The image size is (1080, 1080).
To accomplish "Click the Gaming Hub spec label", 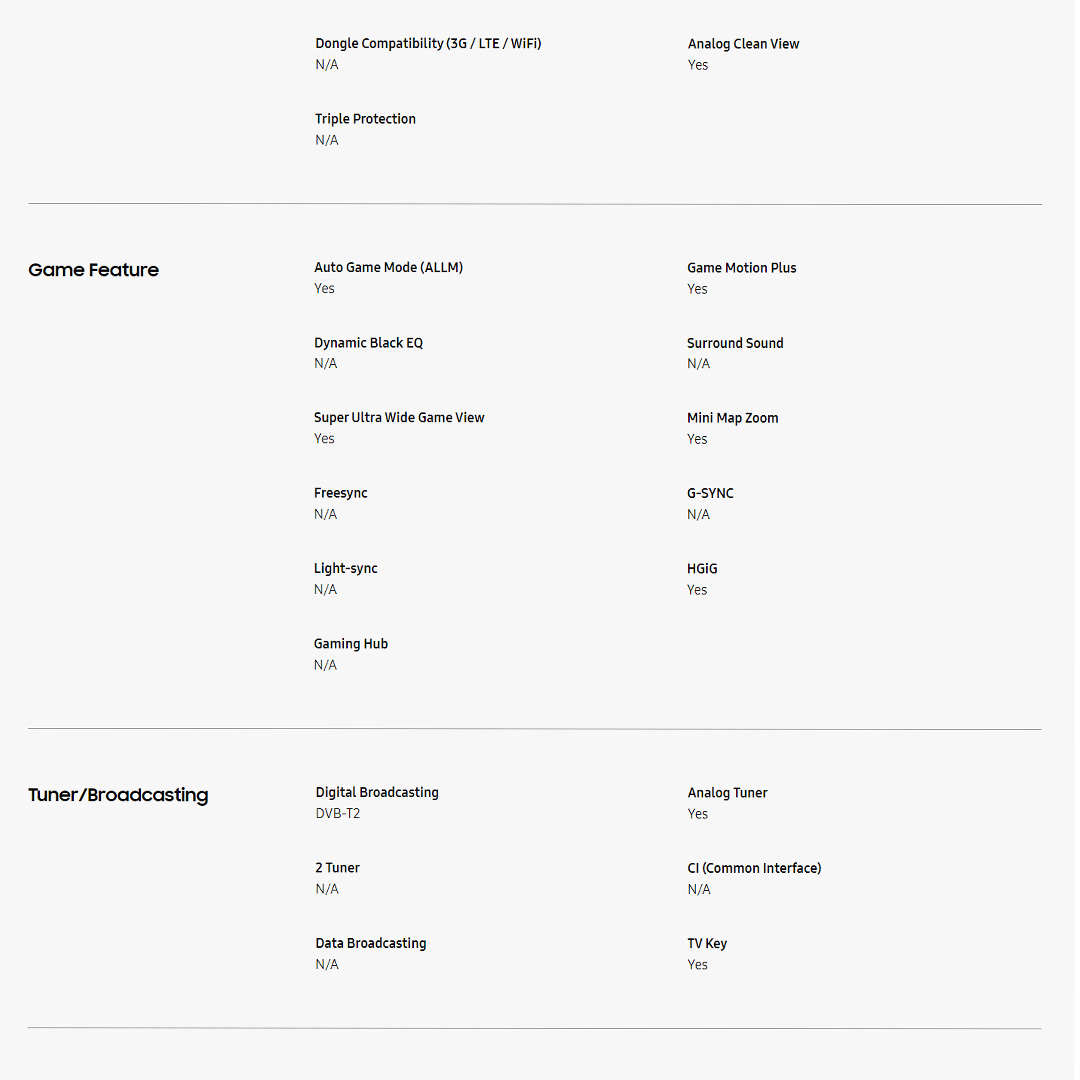I will coord(350,644).
